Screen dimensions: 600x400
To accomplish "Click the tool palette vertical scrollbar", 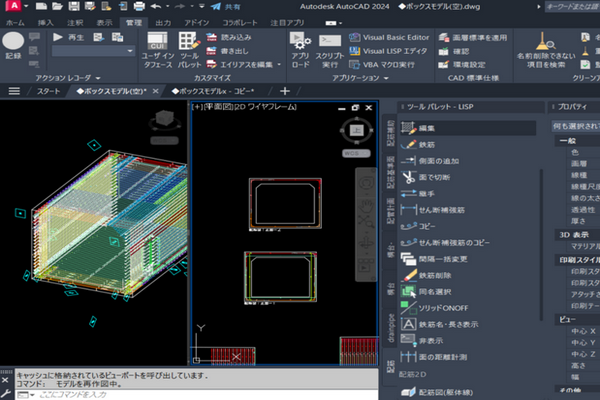I will click(x=541, y=245).
